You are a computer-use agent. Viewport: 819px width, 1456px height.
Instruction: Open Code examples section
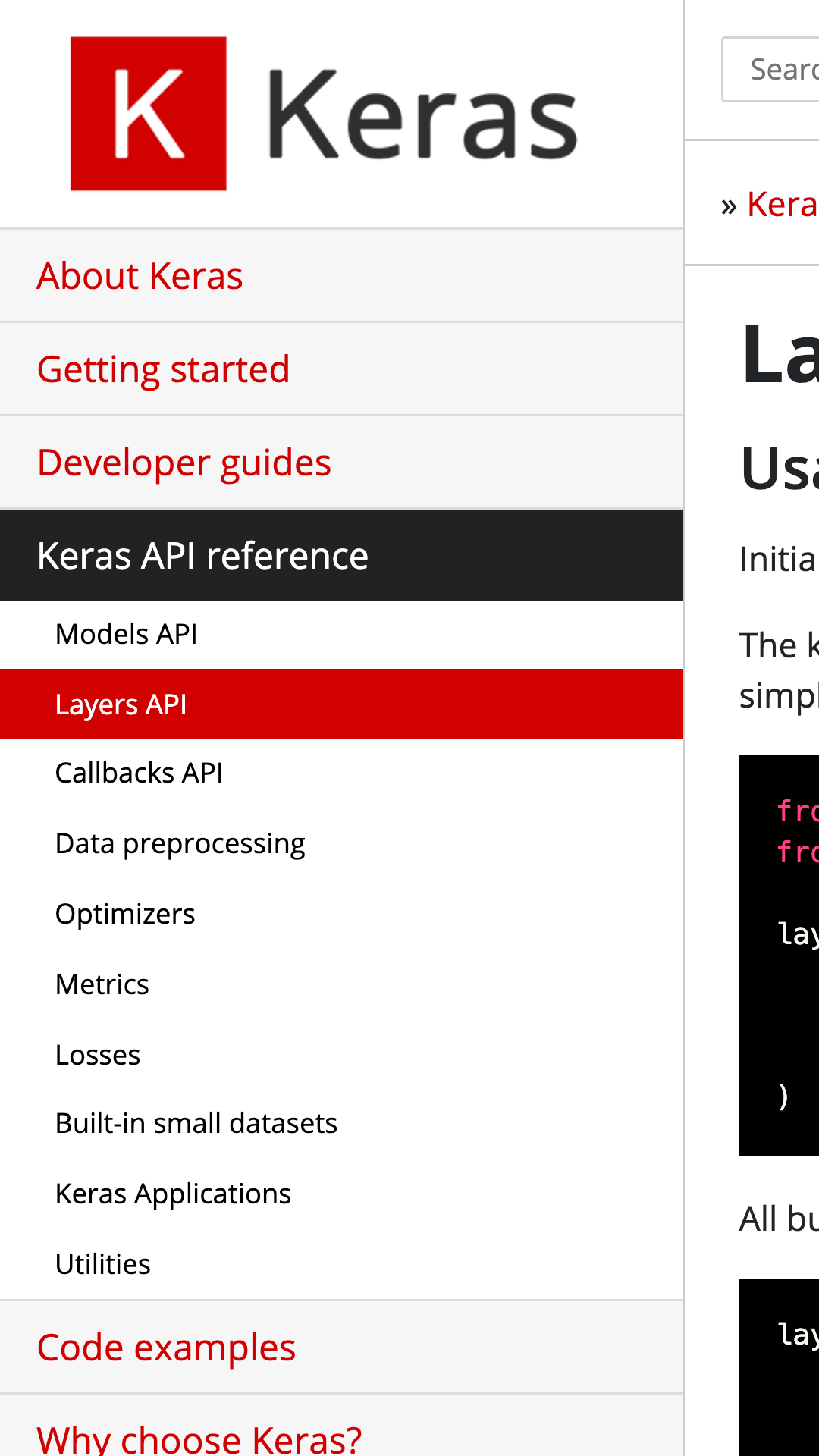(x=341, y=1348)
